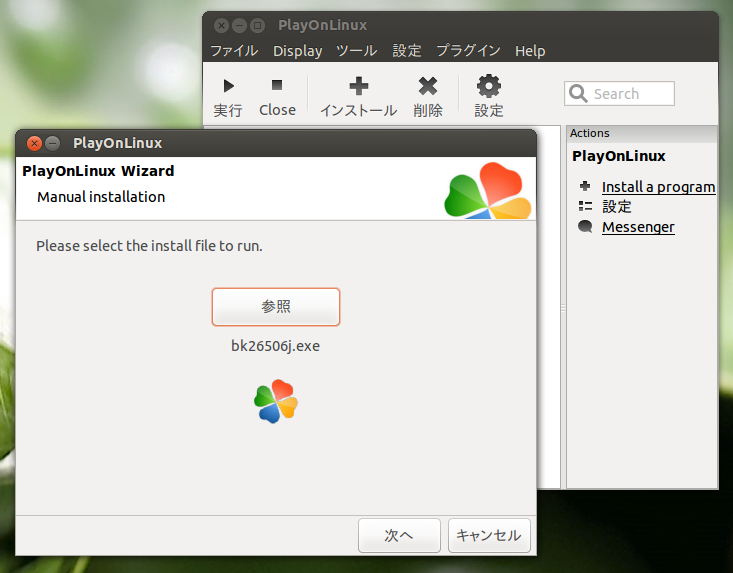The image size is (733, 573).
Task: Click the Actions panel header
Action: [642, 133]
